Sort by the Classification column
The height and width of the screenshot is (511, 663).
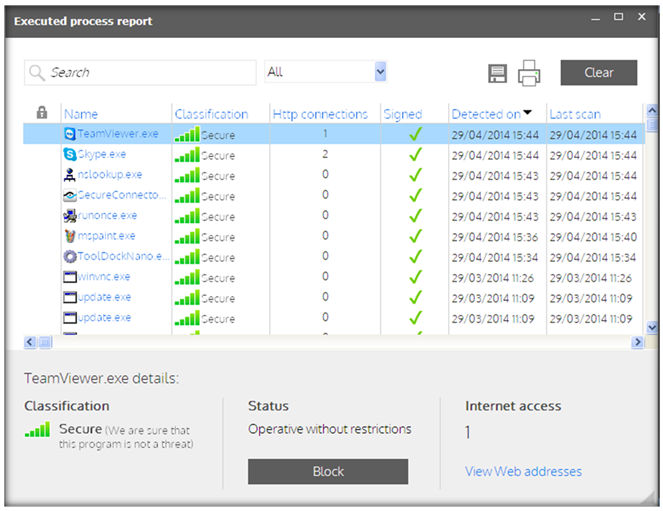211,114
